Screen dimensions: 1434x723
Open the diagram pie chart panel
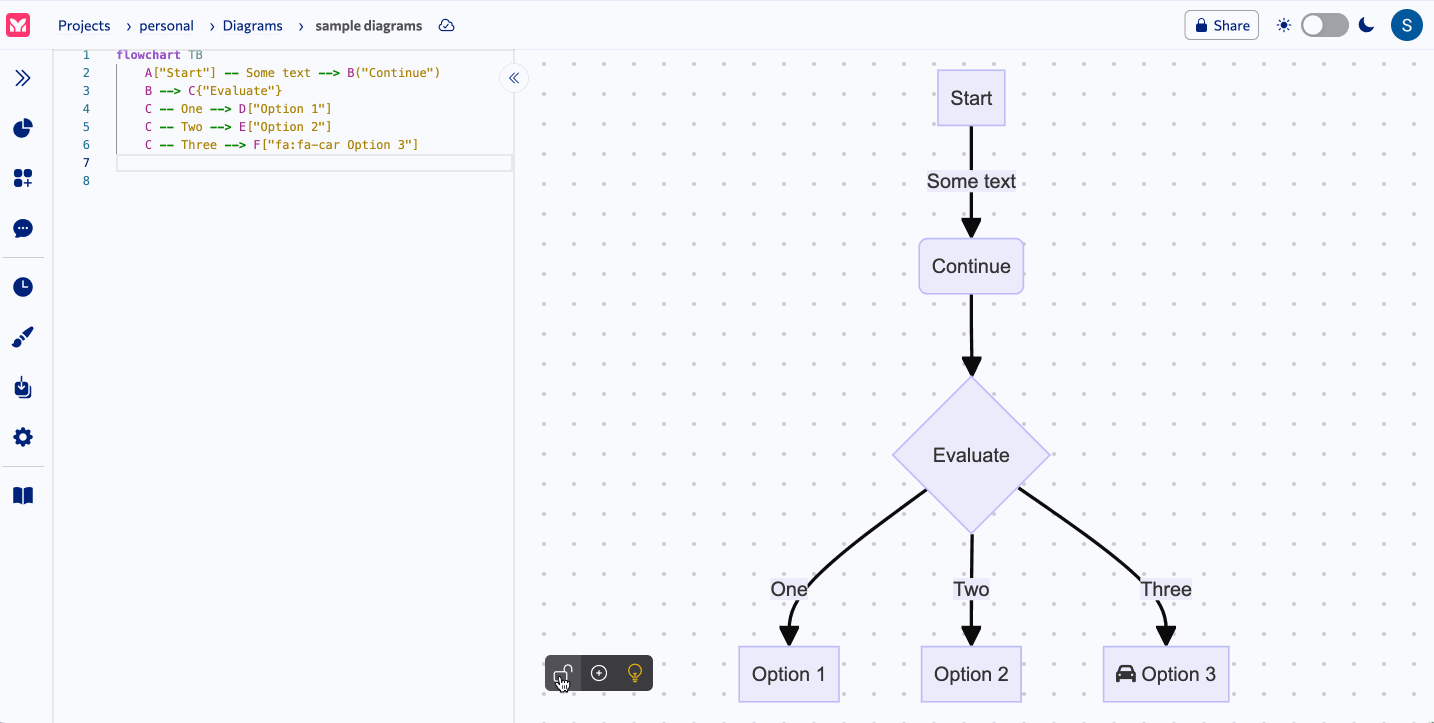[x=22, y=128]
